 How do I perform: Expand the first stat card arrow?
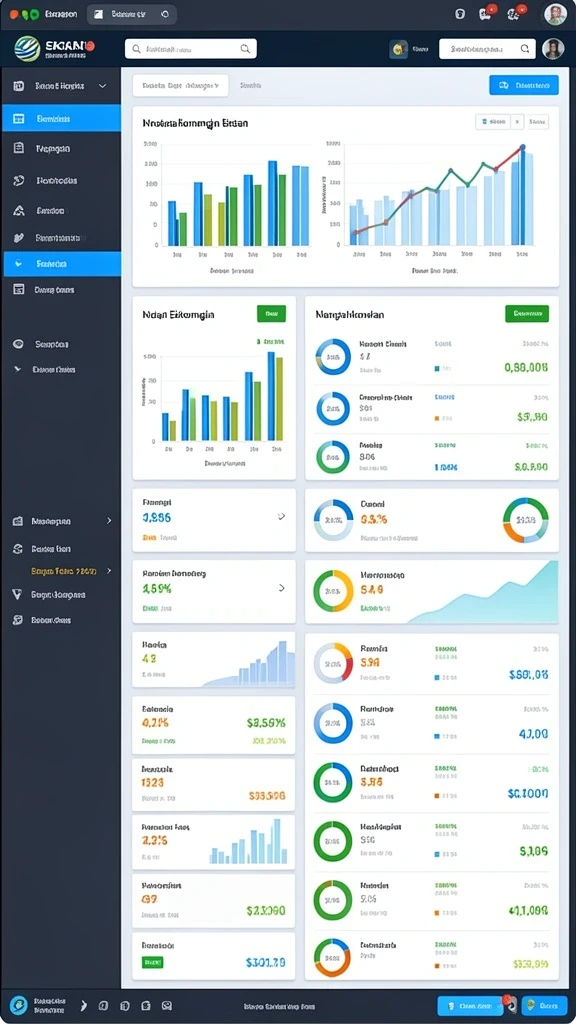(x=281, y=516)
